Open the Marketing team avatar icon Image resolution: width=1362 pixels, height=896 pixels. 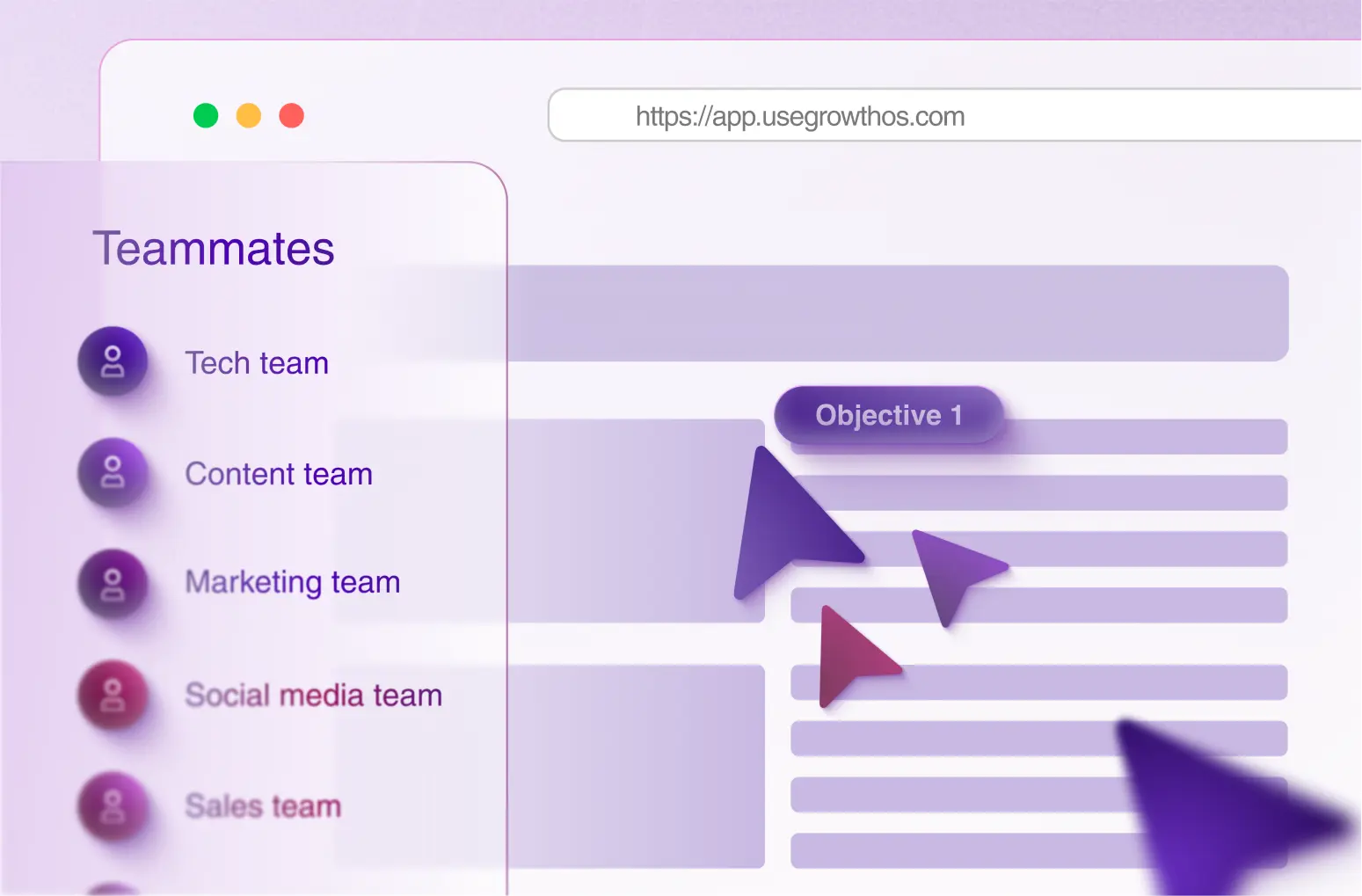pyautogui.click(x=113, y=584)
